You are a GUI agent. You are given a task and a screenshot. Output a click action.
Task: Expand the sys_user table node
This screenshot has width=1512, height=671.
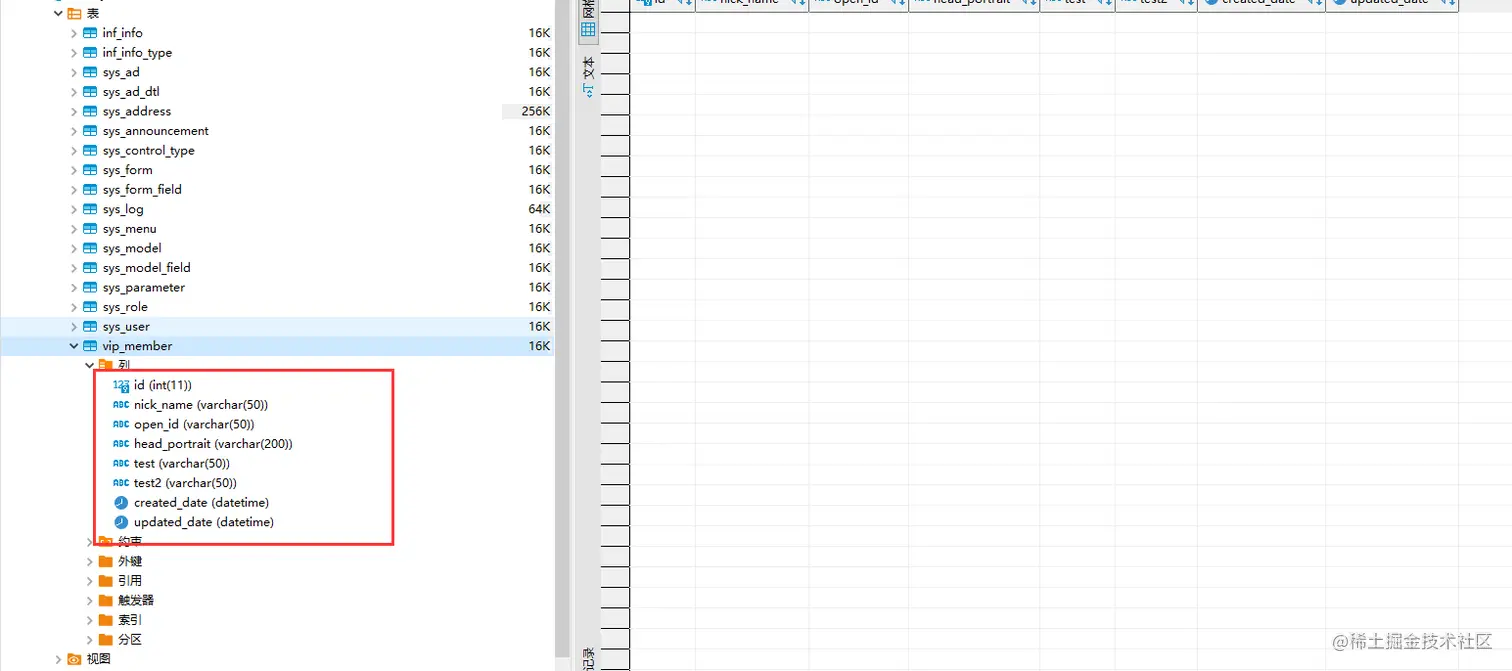74,327
